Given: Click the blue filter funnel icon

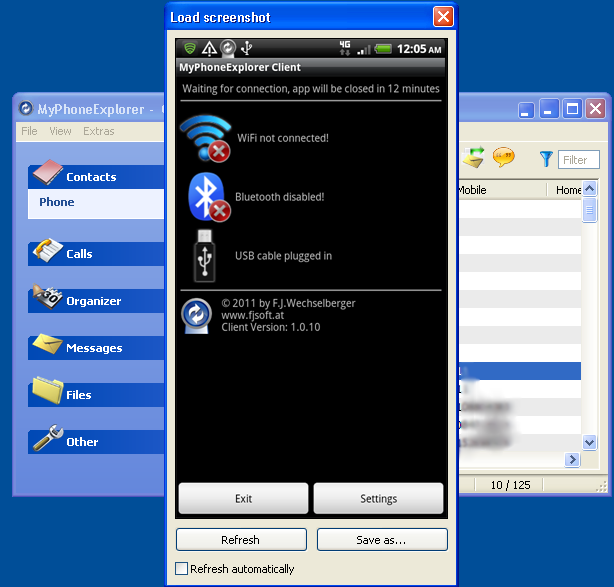Looking at the screenshot, I should [546, 159].
